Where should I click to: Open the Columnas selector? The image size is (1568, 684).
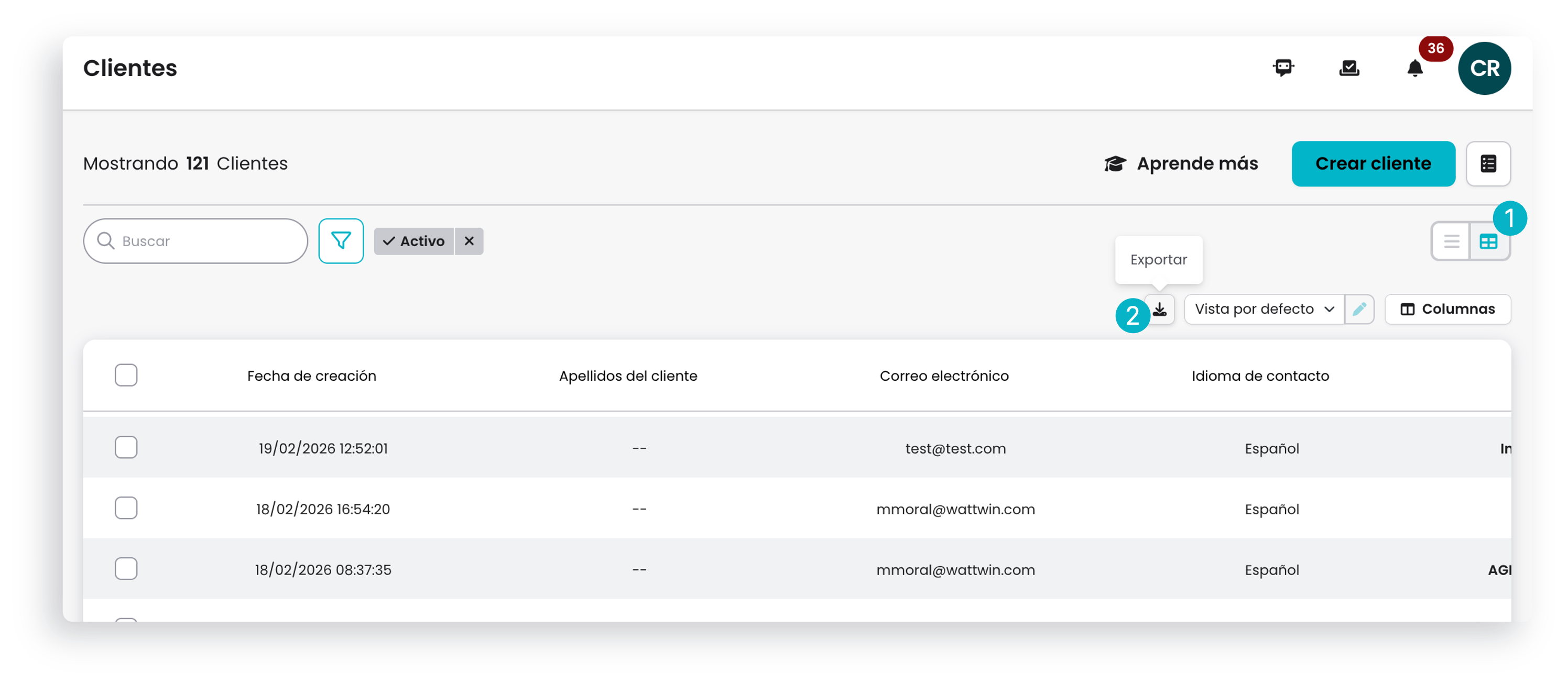[1447, 309]
